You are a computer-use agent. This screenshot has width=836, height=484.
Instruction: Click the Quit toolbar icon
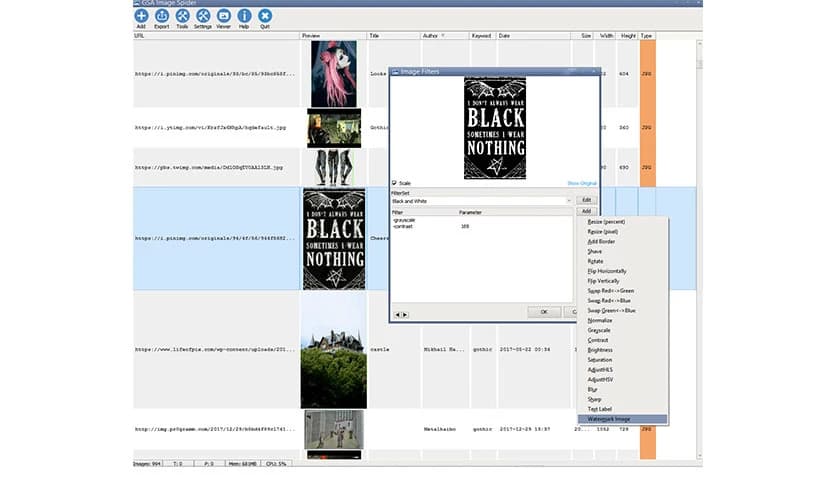[265, 17]
